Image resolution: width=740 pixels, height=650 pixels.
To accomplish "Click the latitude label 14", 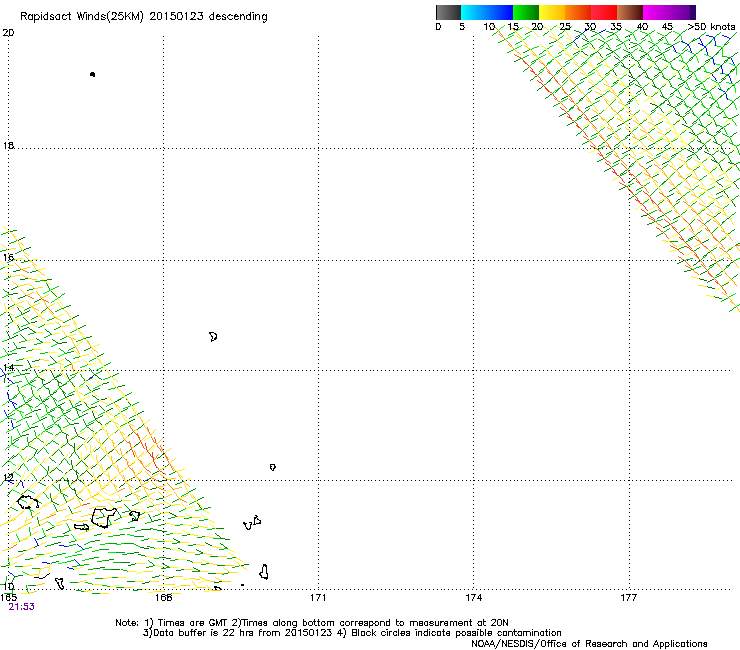I will (x=8, y=368).
